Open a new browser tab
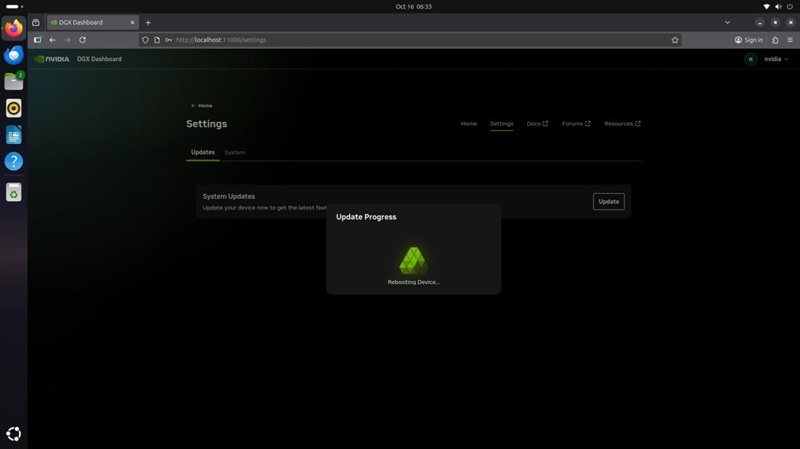Screen dimensions: 800x449 click(x=148, y=22)
